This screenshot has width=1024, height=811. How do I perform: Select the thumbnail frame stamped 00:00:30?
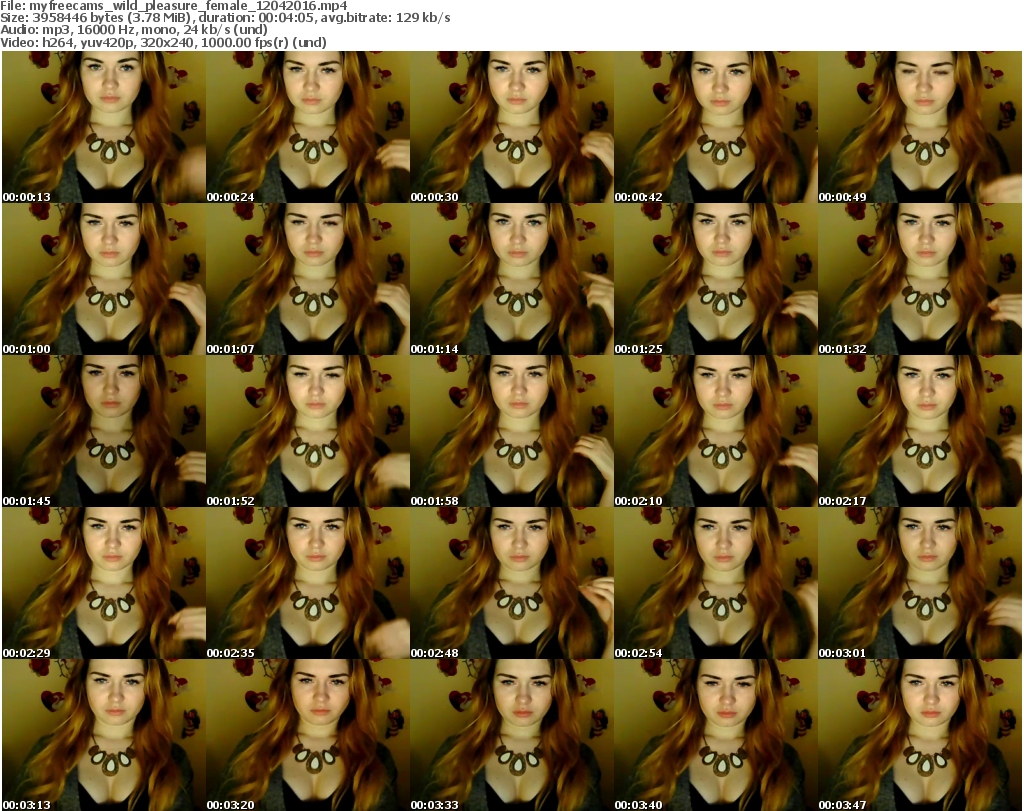511,127
